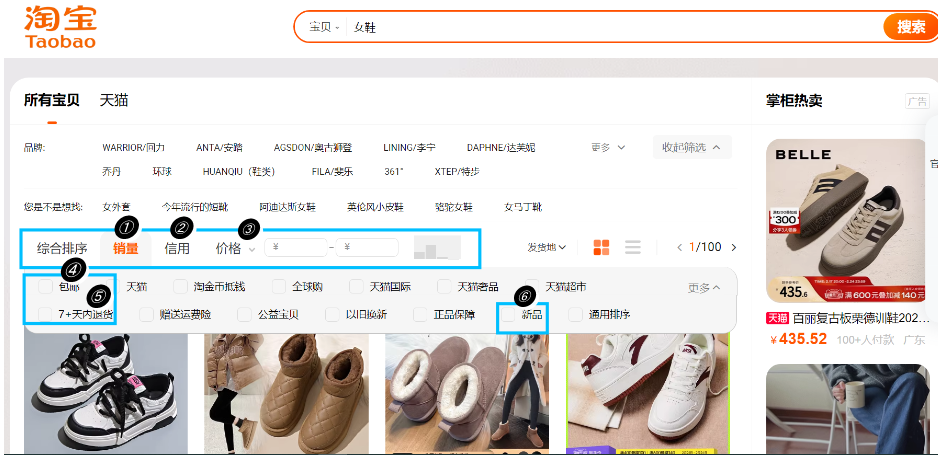Image resolution: width=938 pixels, height=462 pixels.
Task: Click the red 天猫 badge on 百丽 listing
Action: [777, 318]
